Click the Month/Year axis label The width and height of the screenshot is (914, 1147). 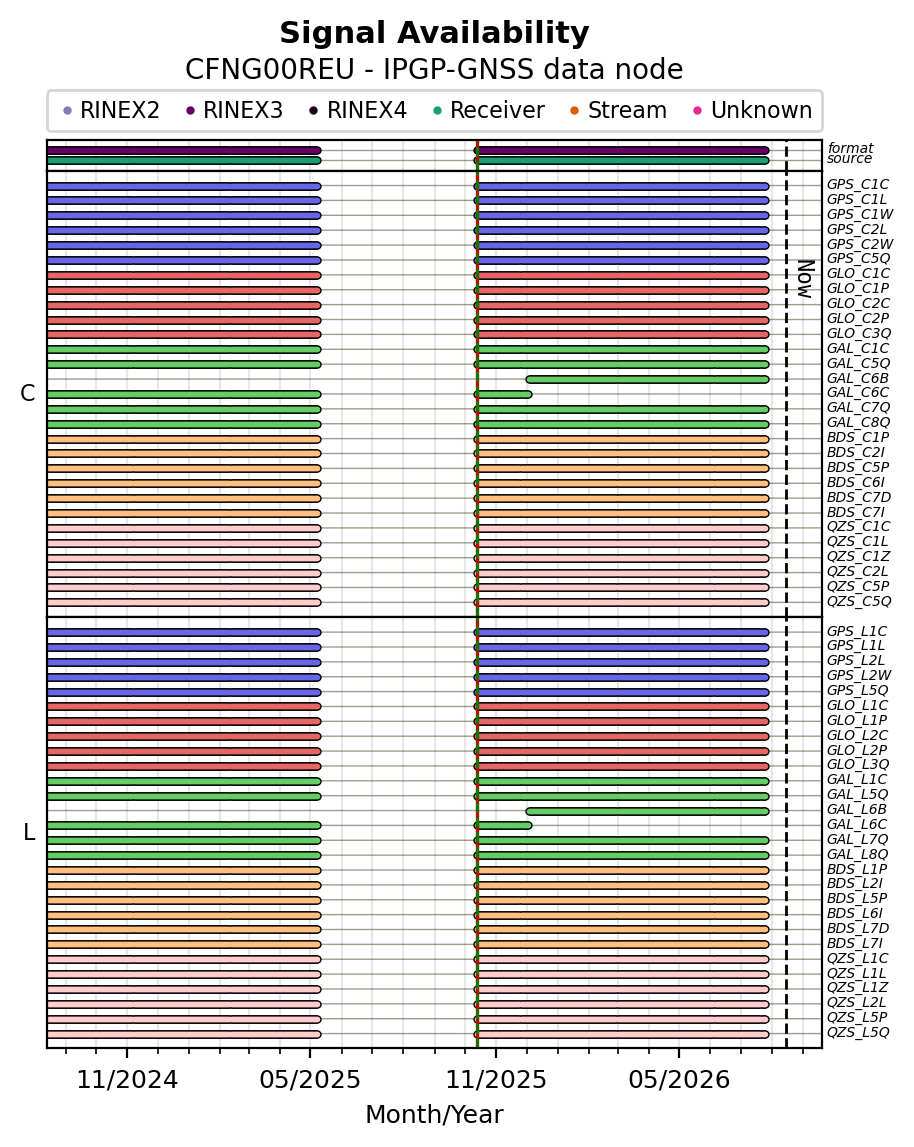click(435, 1115)
